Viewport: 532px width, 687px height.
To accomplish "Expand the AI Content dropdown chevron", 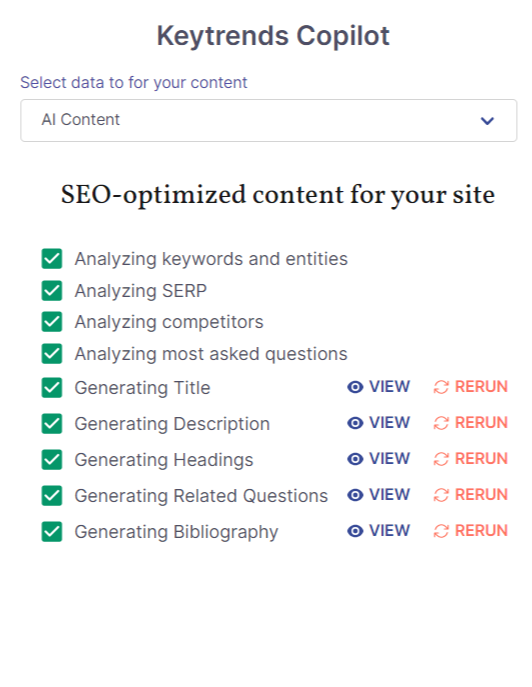I will point(487,120).
